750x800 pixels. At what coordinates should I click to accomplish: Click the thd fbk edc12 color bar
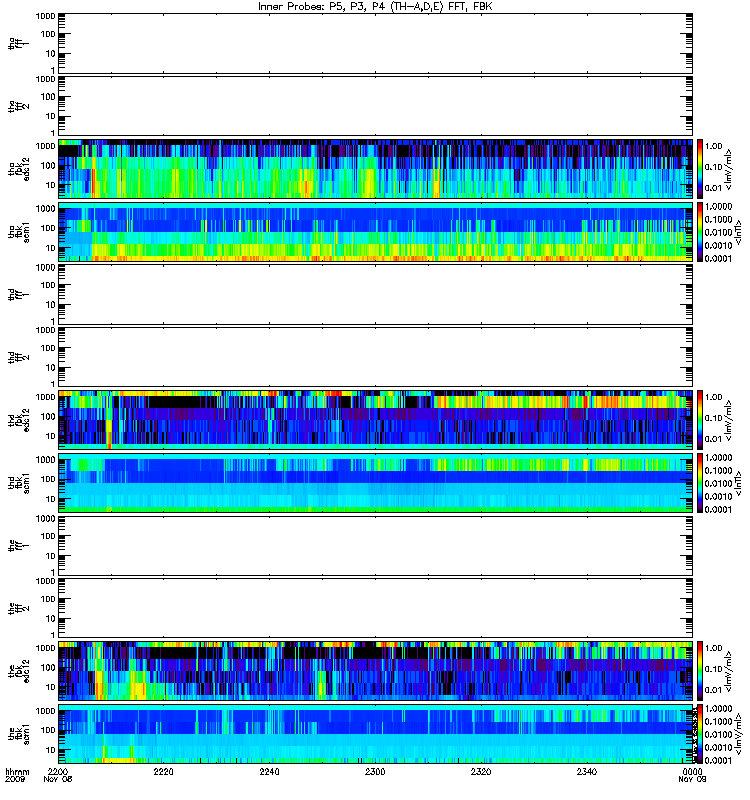pyautogui.click(x=700, y=419)
